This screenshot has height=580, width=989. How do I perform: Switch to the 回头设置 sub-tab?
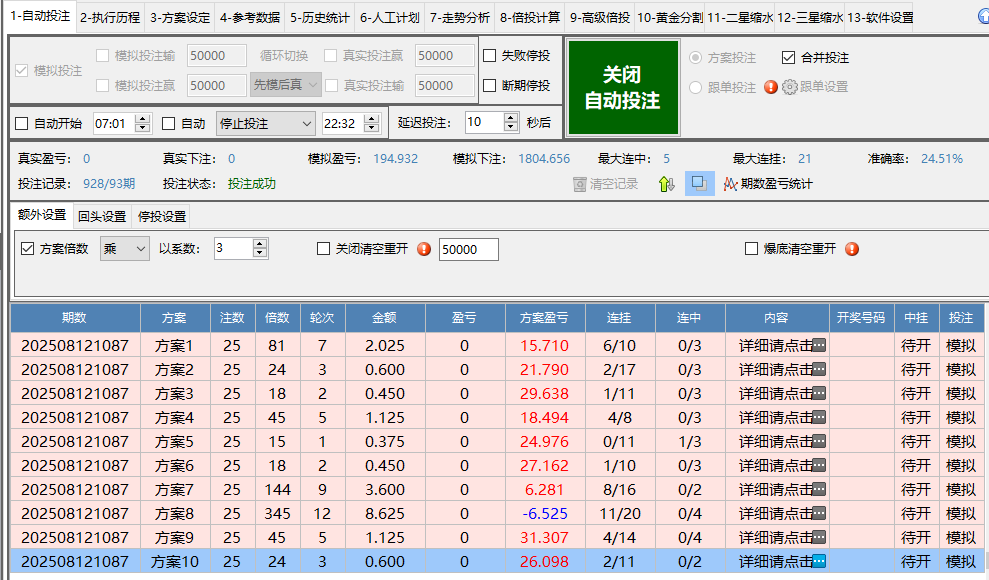pos(102,216)
